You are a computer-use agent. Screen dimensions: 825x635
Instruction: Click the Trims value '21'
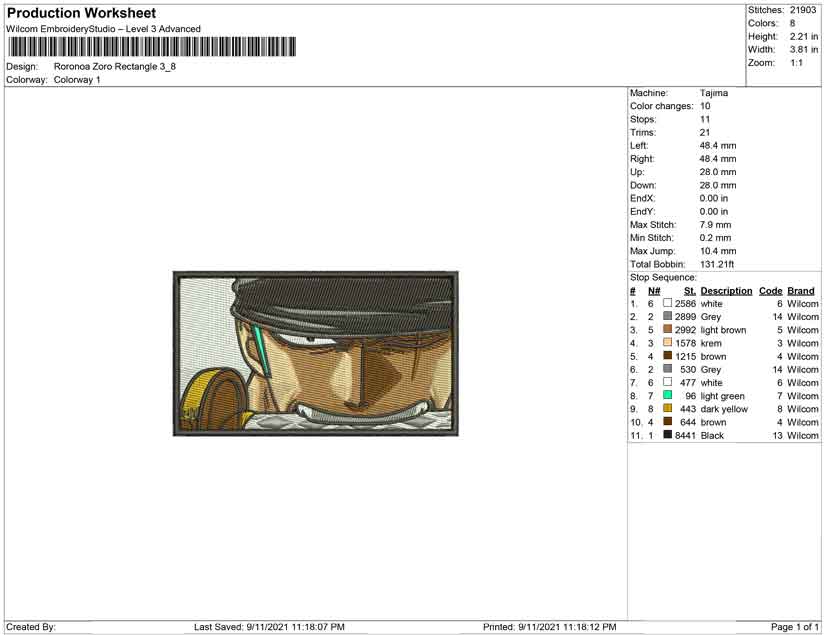(705, 133)
